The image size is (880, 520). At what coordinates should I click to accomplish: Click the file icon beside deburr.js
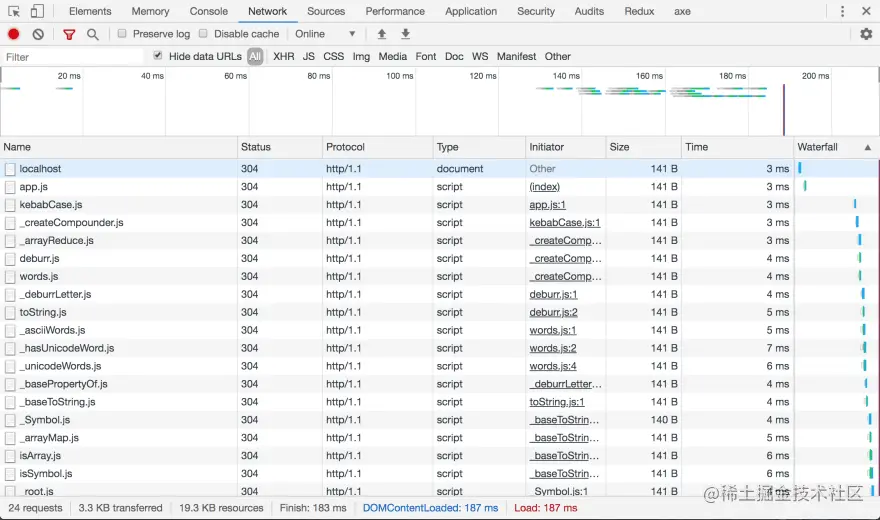click(10, 259)
